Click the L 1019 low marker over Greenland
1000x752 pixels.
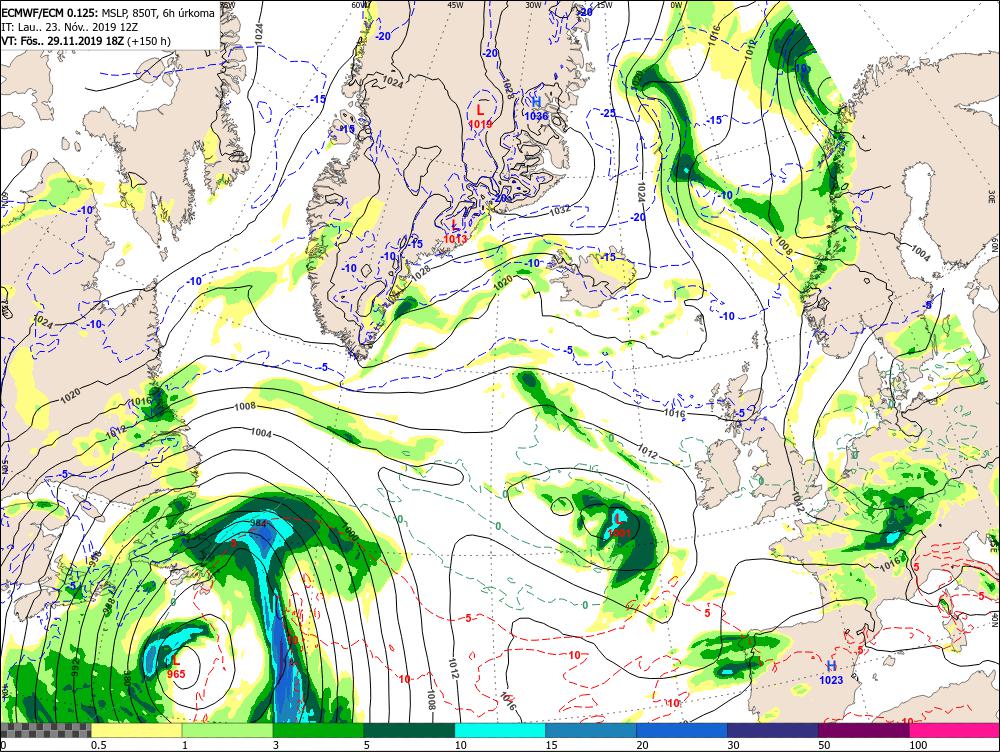click(x=480, y=116)
